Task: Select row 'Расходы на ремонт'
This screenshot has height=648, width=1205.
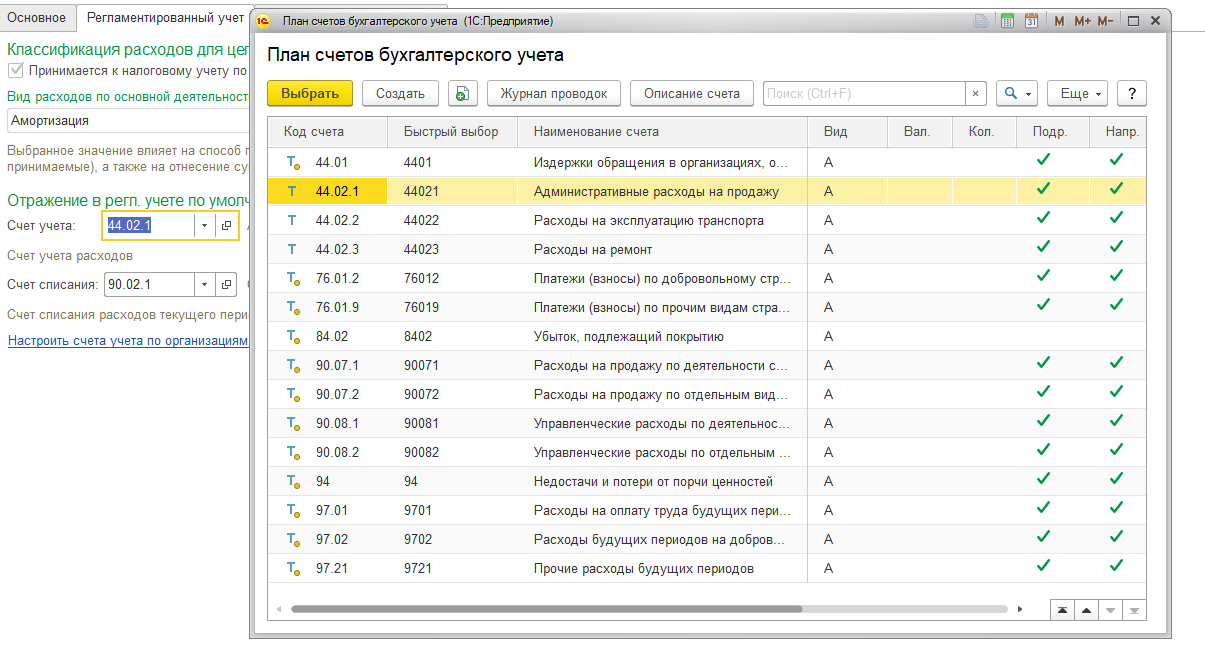Action: (x=707, y=249)
